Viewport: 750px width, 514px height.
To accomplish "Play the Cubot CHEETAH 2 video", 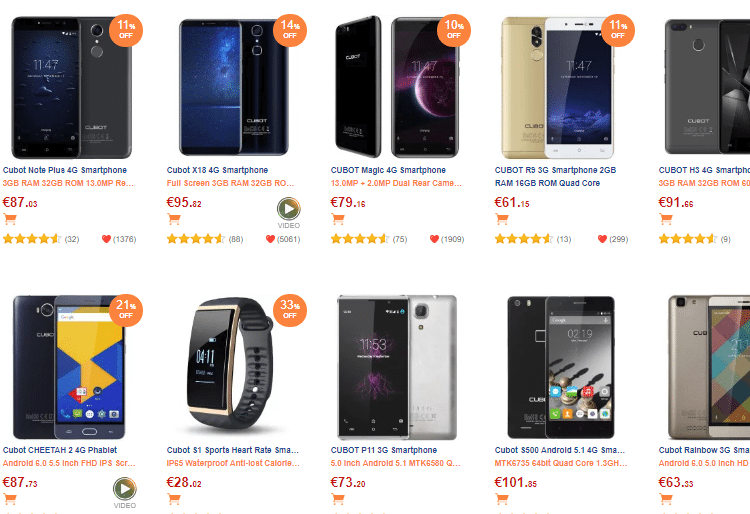I will [x=125, y=488].
